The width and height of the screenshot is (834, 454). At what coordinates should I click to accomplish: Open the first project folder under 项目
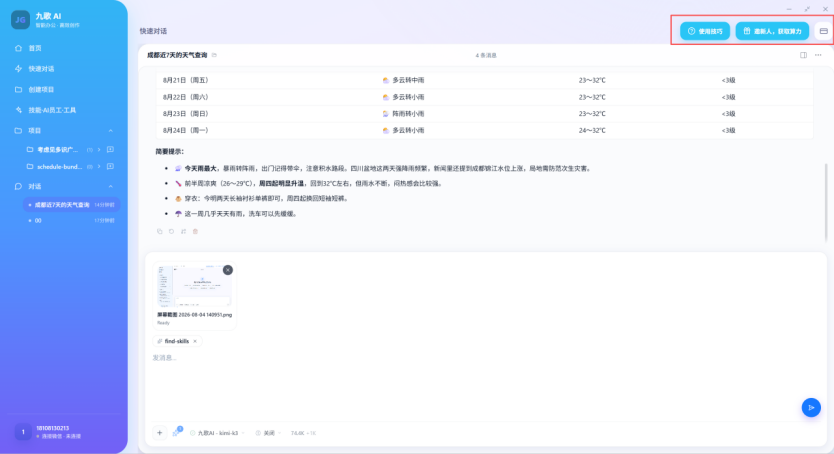pos(57,150)
